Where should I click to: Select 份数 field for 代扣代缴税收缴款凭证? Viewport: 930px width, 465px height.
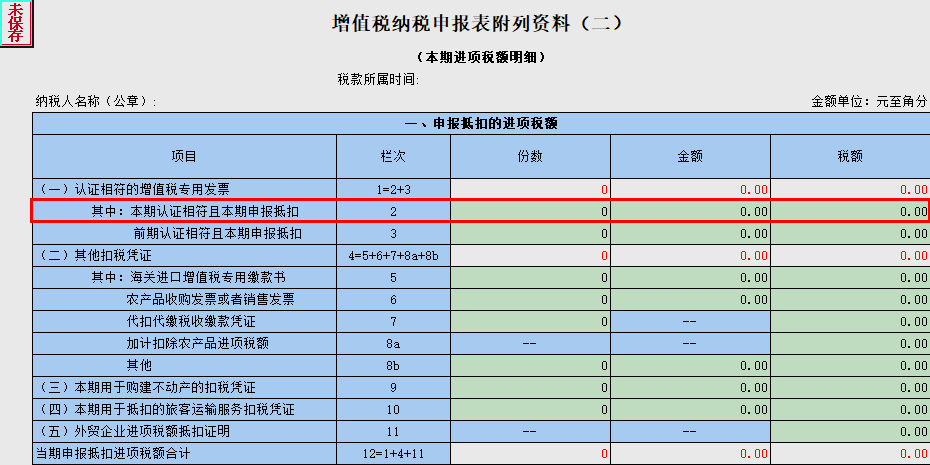(x=530, y=321)
